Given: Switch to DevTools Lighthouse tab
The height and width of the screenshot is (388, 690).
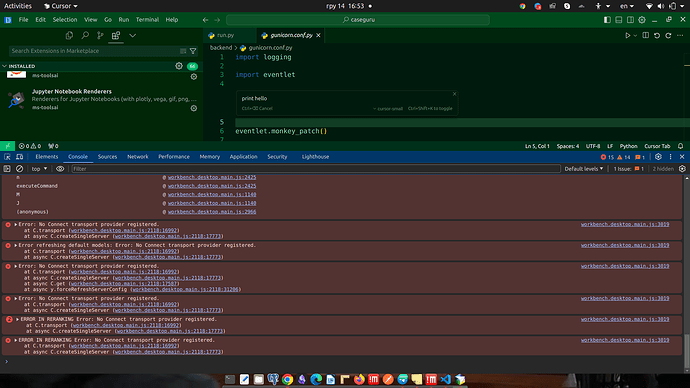Looking at the screenshot, I should [x=315, y=157].
